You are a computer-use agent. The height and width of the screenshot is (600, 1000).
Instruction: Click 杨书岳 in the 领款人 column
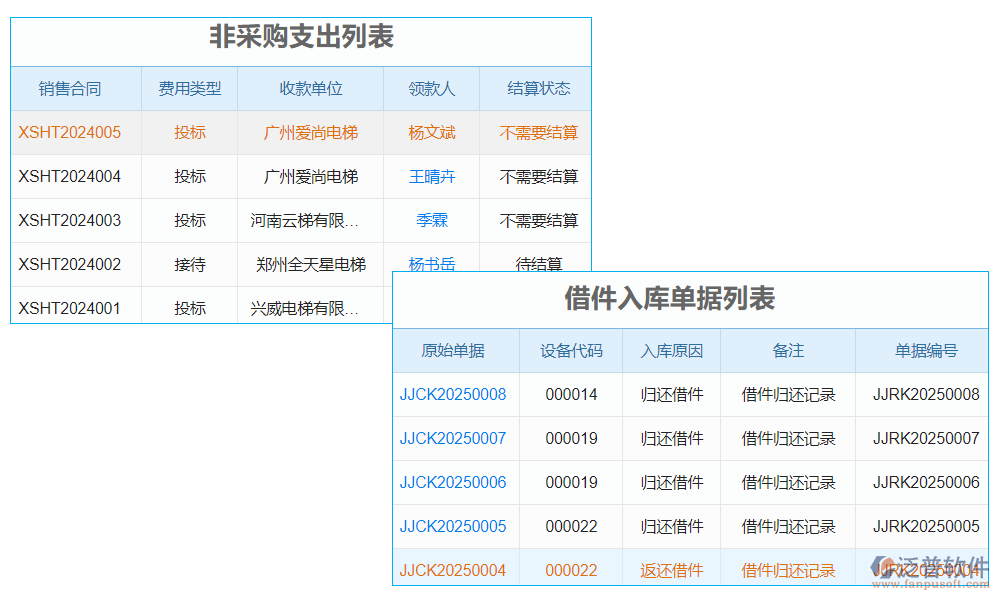(431, 264)
